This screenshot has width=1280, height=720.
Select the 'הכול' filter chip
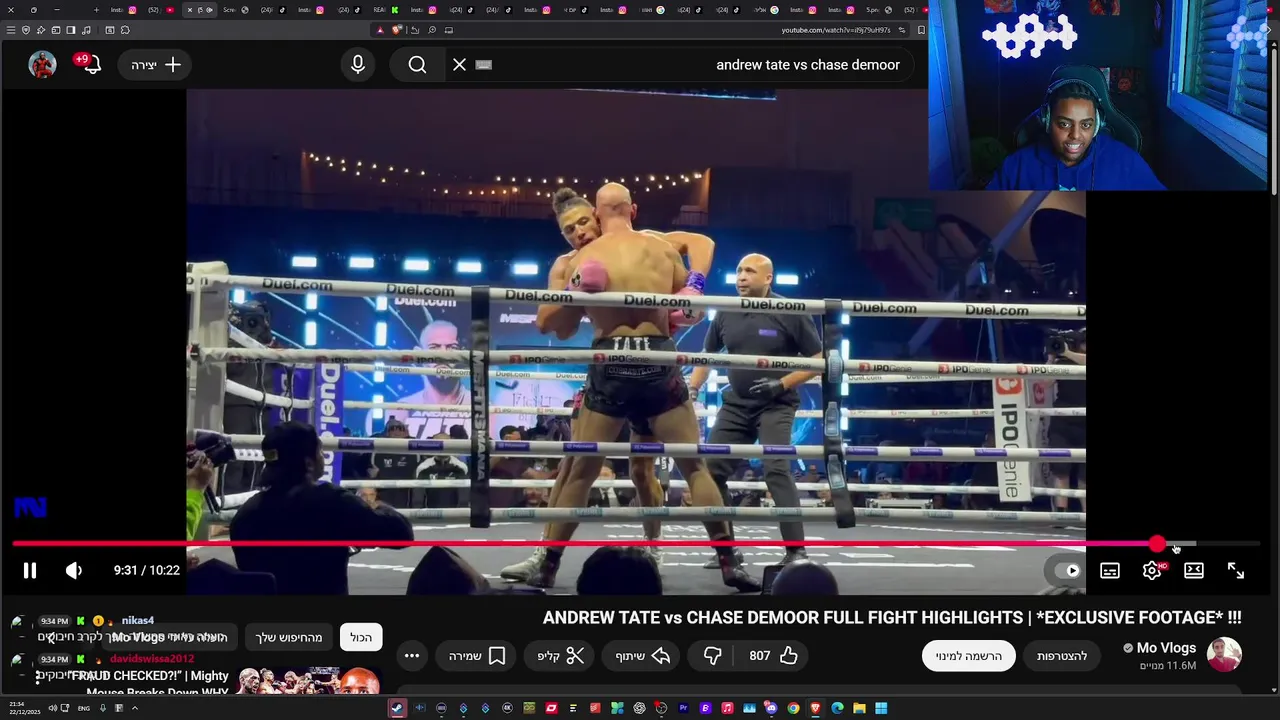click(x=361, y=637)
